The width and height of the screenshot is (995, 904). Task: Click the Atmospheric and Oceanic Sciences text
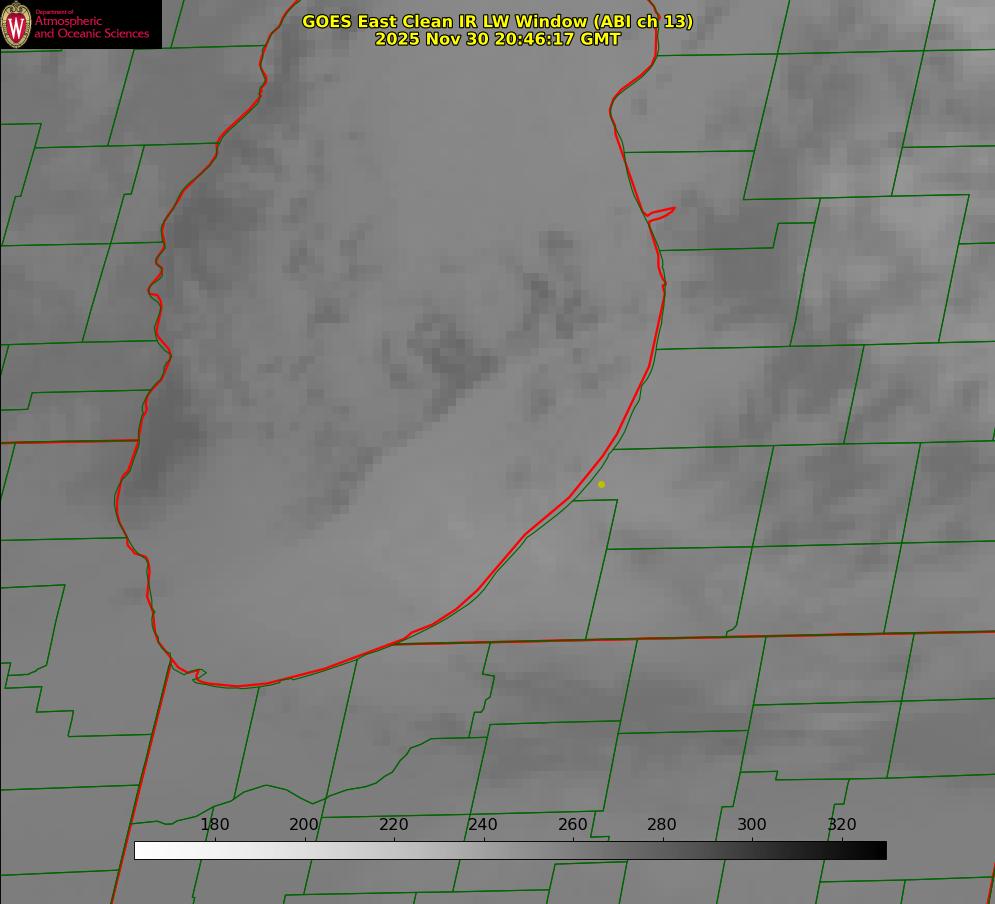click(91, 27)
